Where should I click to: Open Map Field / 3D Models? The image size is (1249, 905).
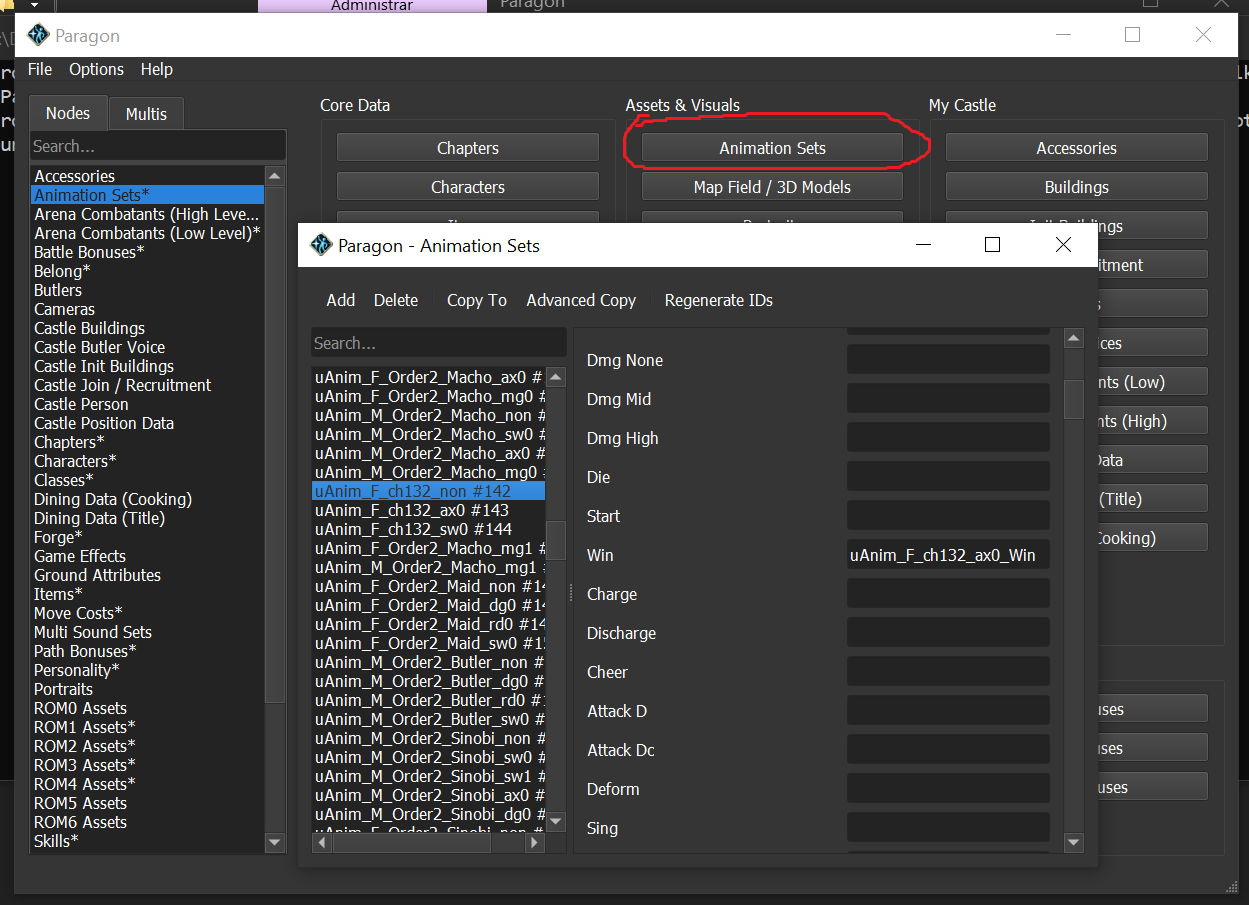point(772,187)
